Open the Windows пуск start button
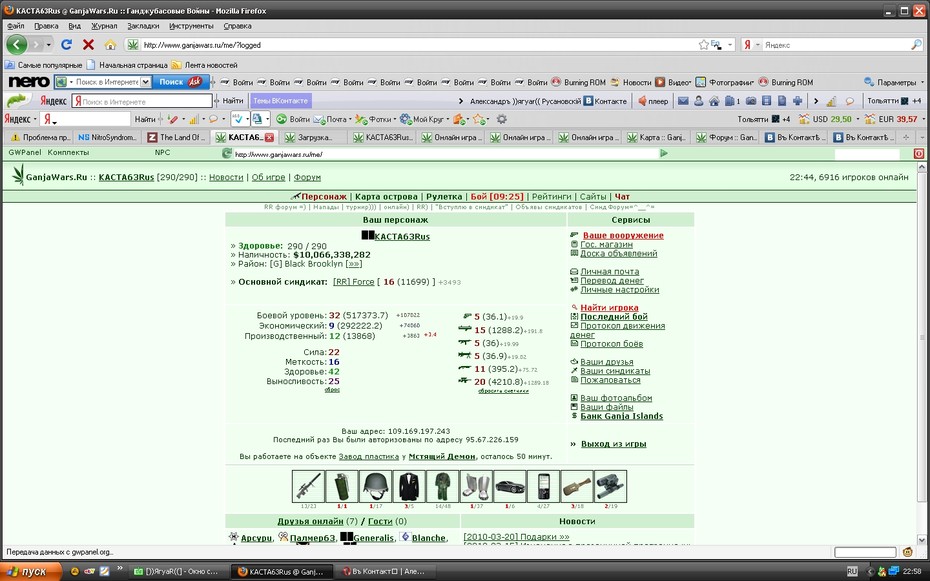This screenshot has height=581, width=930. [31, 572]
